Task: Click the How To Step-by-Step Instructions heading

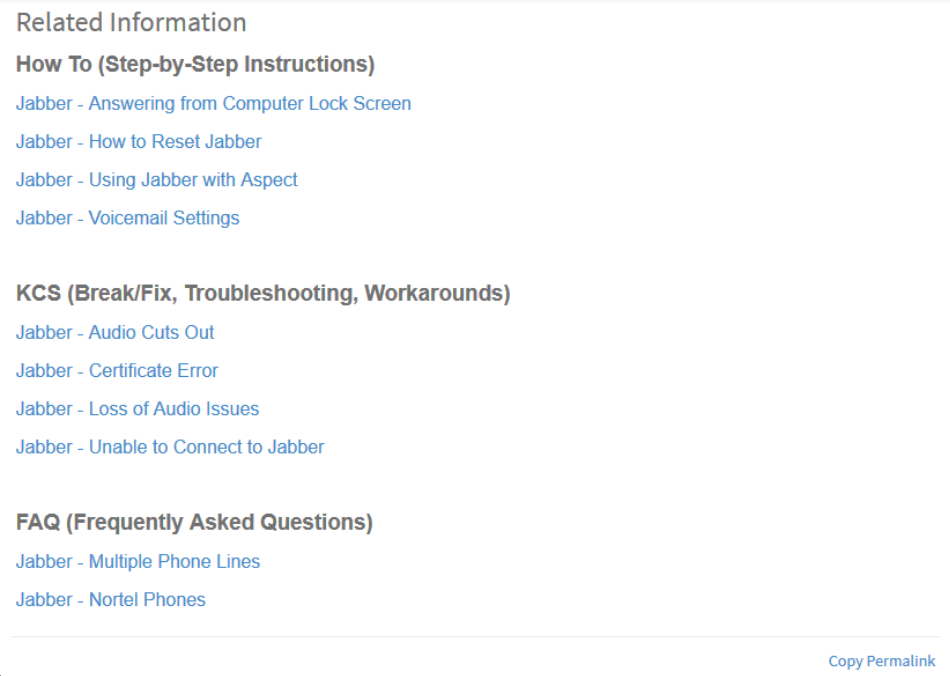Action: [x=195, y=64]
